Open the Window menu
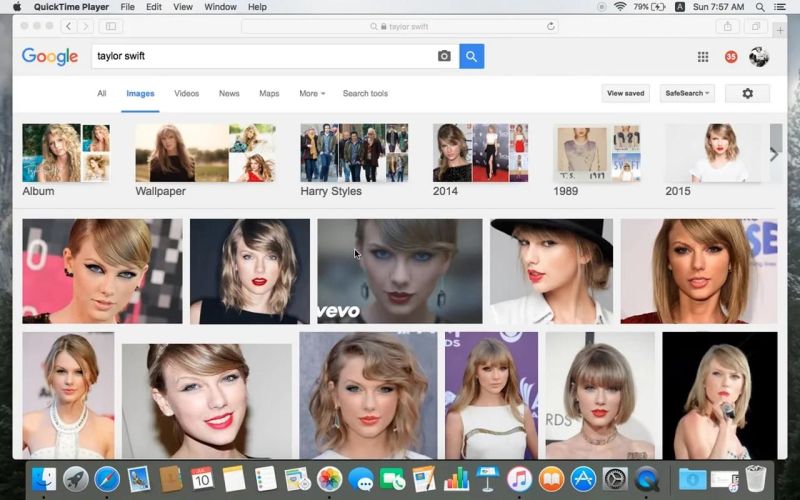This screenshot has height=500, width=800. pos(220,7)
